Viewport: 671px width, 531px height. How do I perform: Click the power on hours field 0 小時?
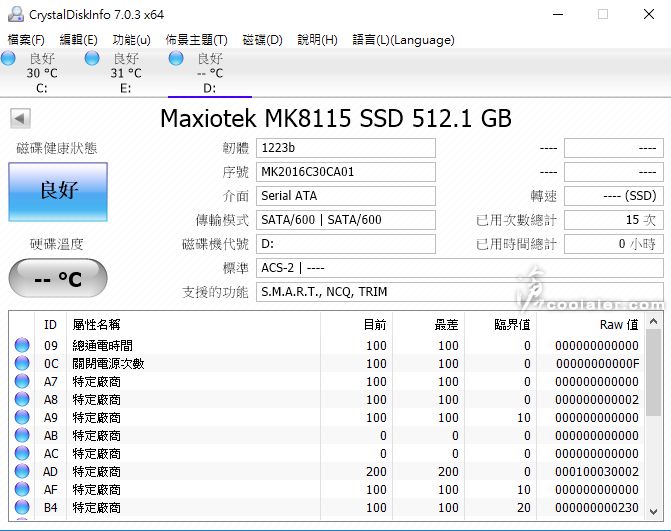pos(614,244)
